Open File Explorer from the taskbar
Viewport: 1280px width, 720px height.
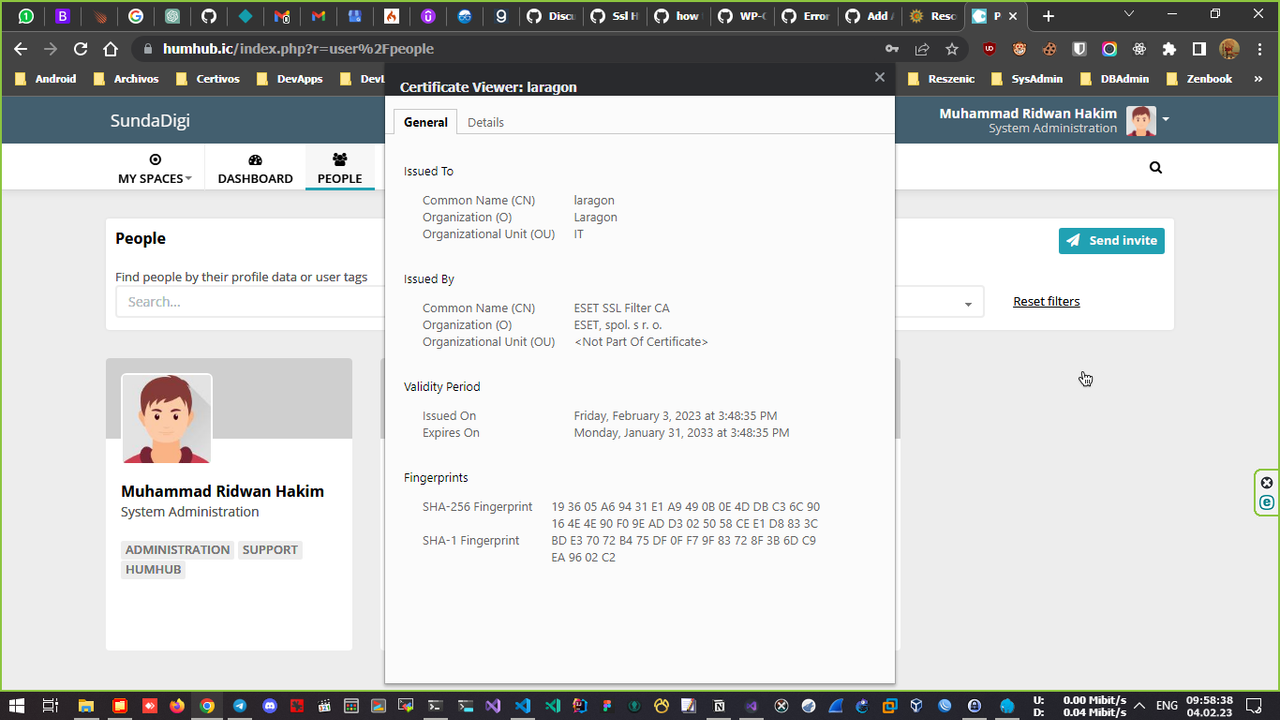[86, 705]
